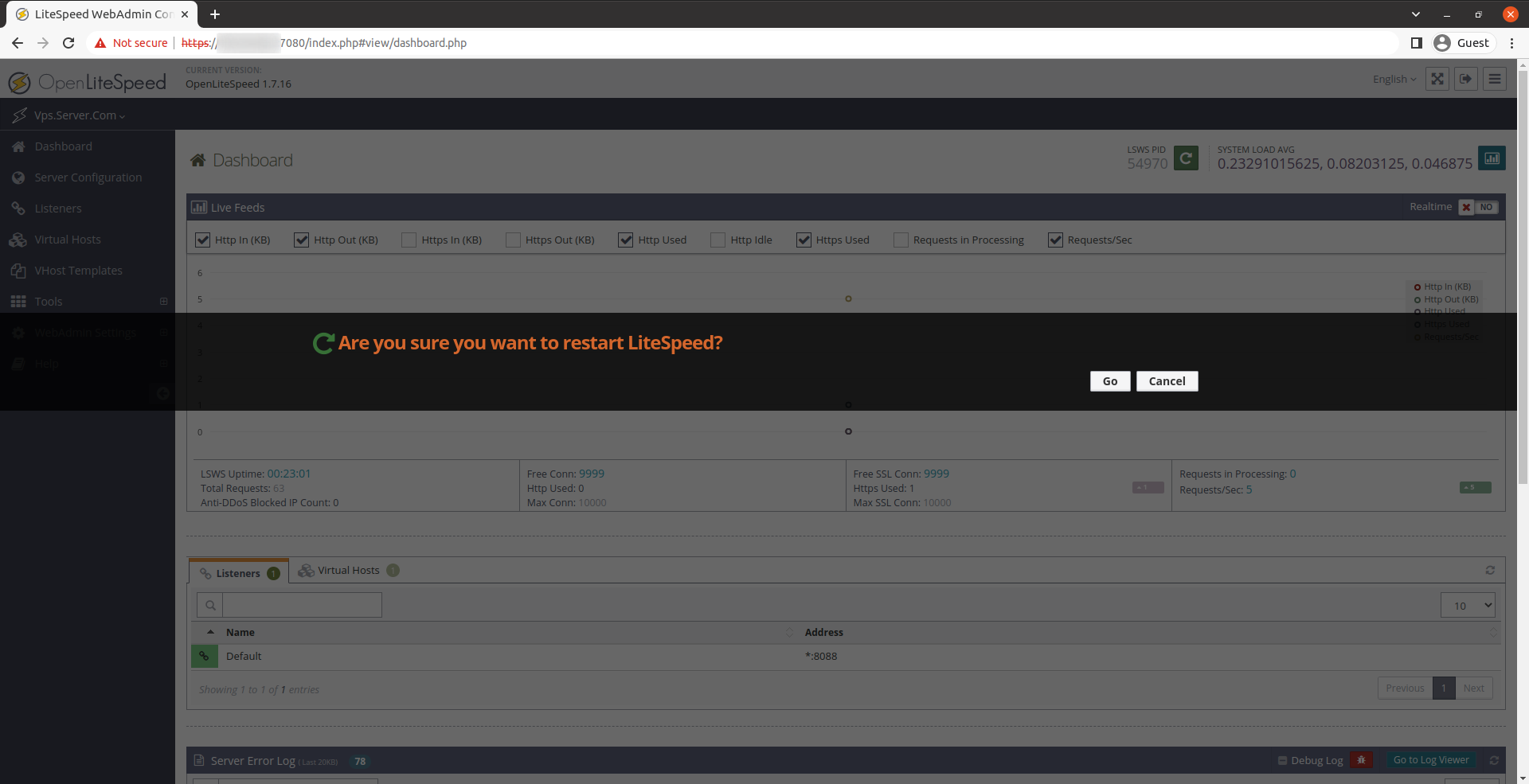The width and height of the screenshot is (1529, 784).
Task: Click the 78 error log count badge
Action: tap(360, 761)
